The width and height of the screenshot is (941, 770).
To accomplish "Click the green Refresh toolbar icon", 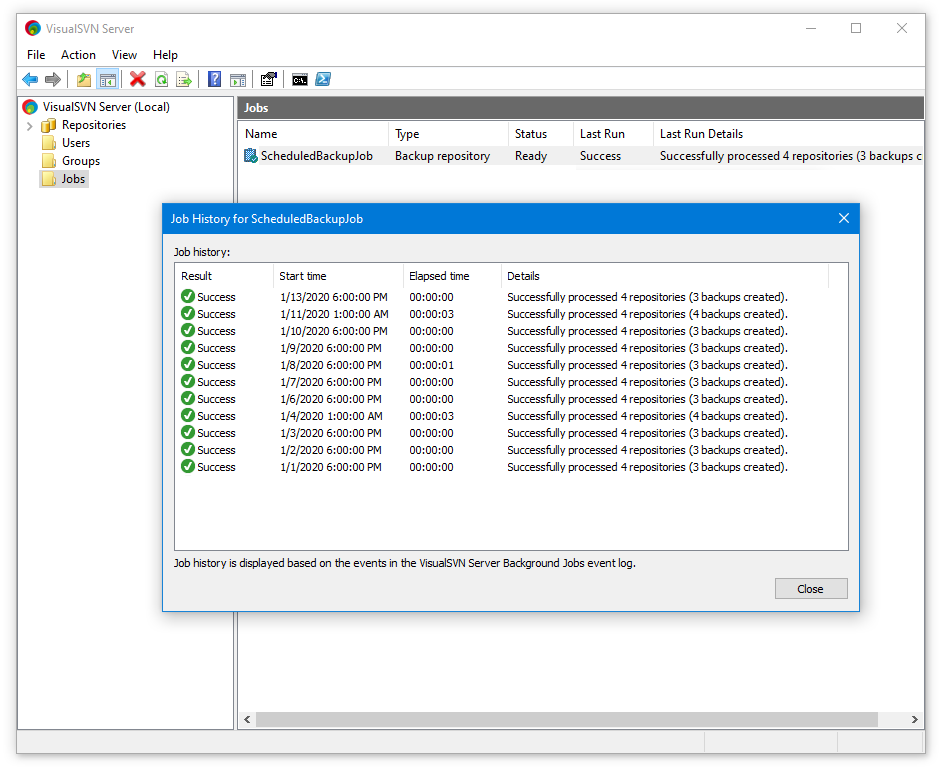I will pos(161,80).
